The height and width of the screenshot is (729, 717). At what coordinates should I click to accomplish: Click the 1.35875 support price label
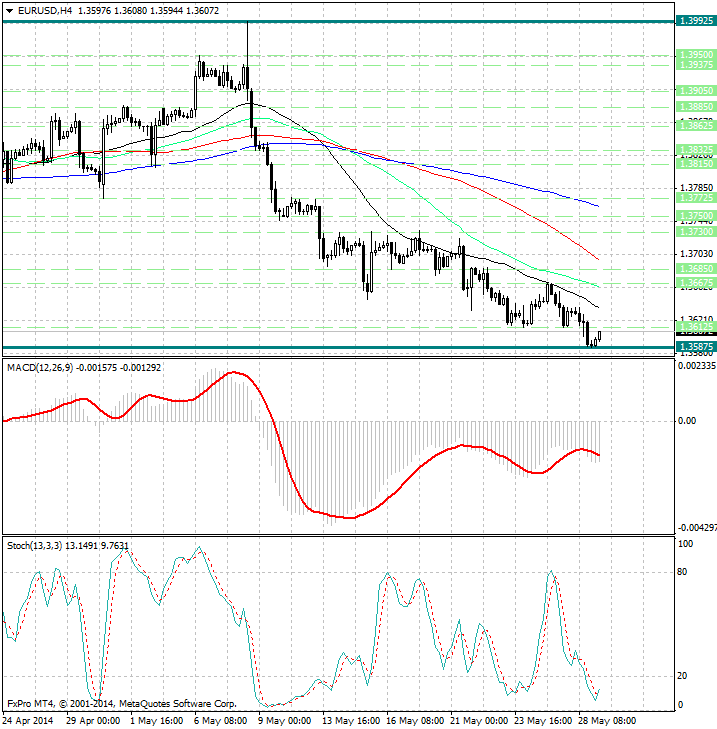click(696, 347)
